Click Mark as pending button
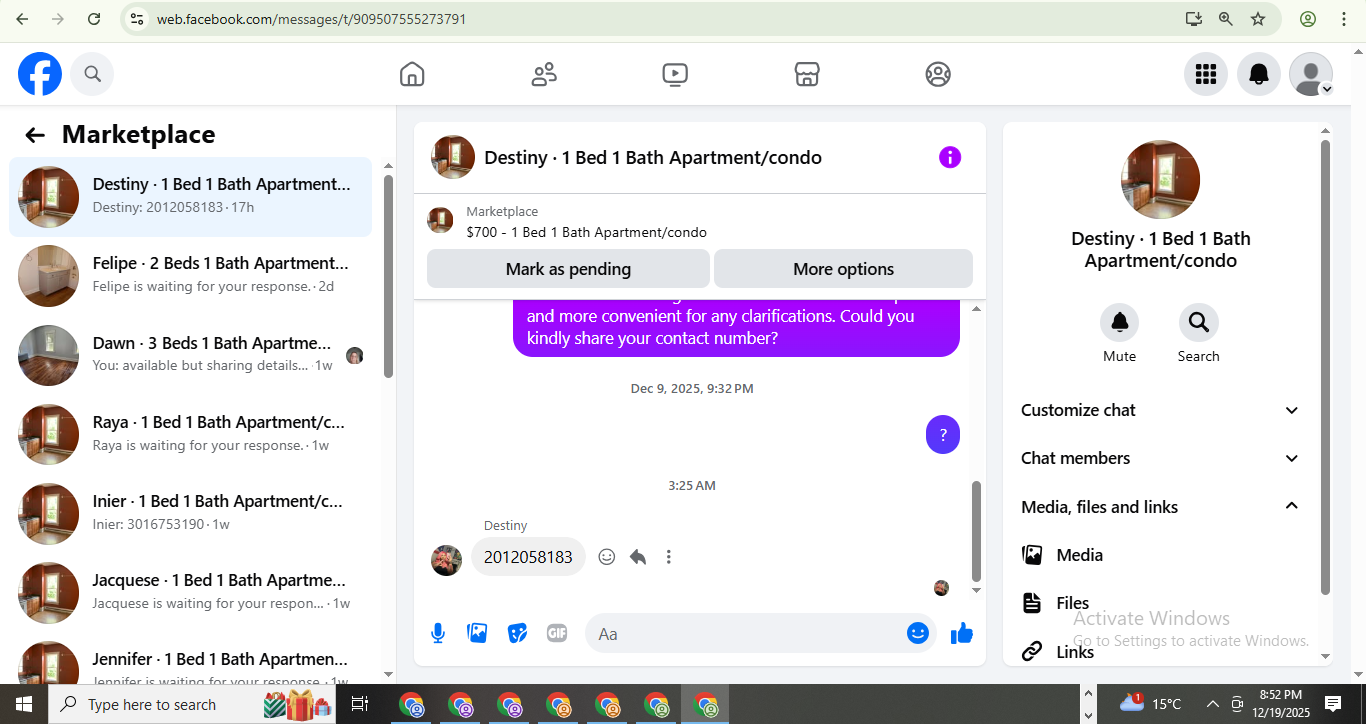Screen dimensions: 1366x724 pyautogui.click(x=568, y=269)
